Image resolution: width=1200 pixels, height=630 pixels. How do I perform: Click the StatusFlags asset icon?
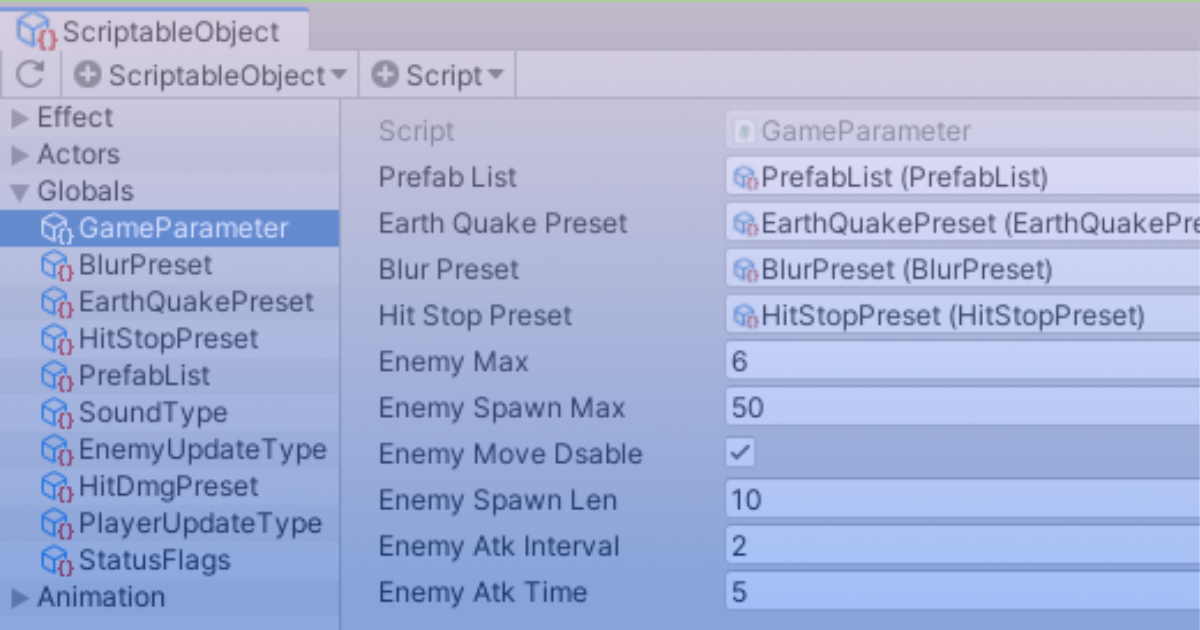click(x=56, y=560)
